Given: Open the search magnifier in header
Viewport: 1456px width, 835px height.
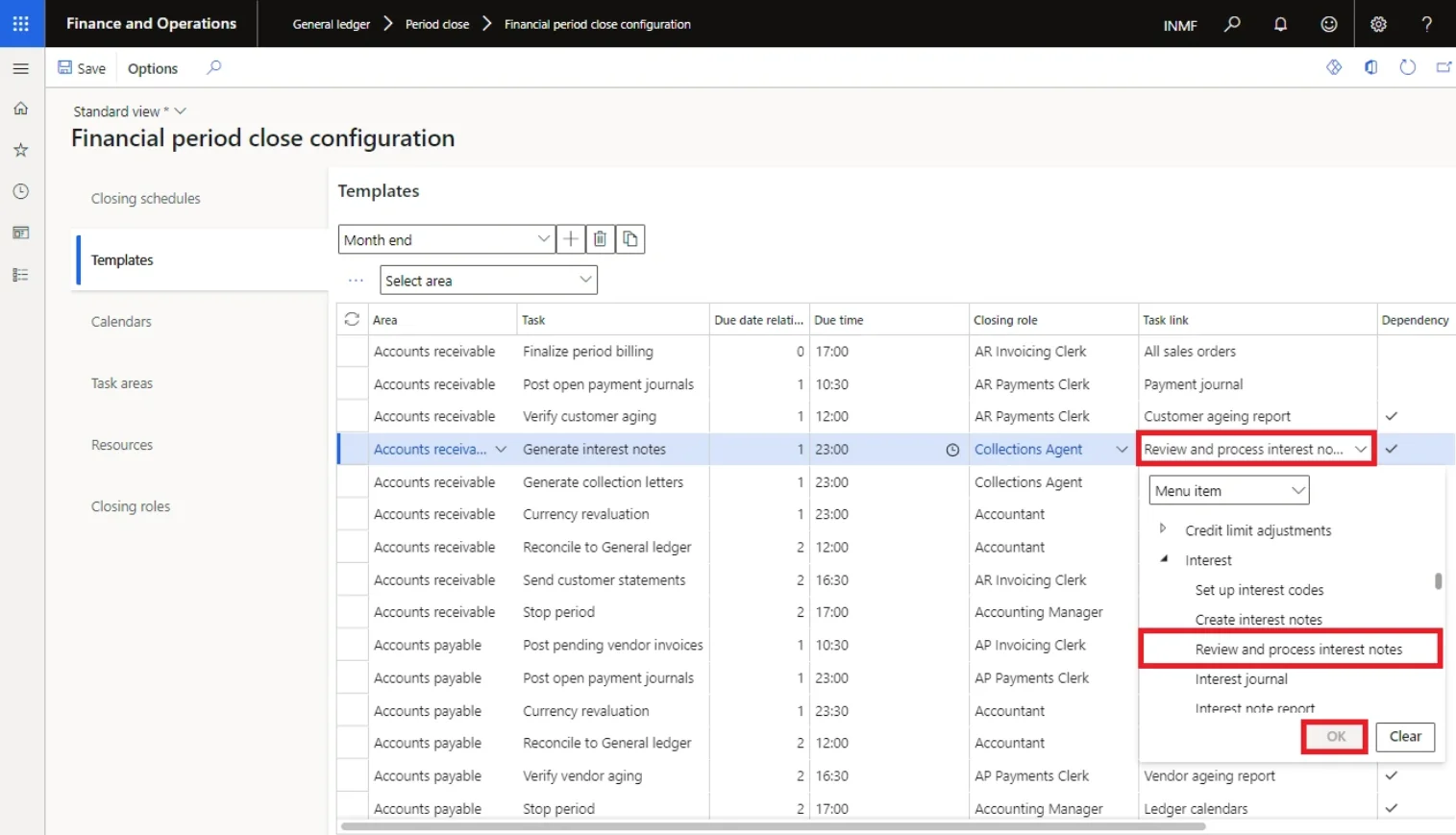Looking at the screenshot, I should pos(1232,24).
